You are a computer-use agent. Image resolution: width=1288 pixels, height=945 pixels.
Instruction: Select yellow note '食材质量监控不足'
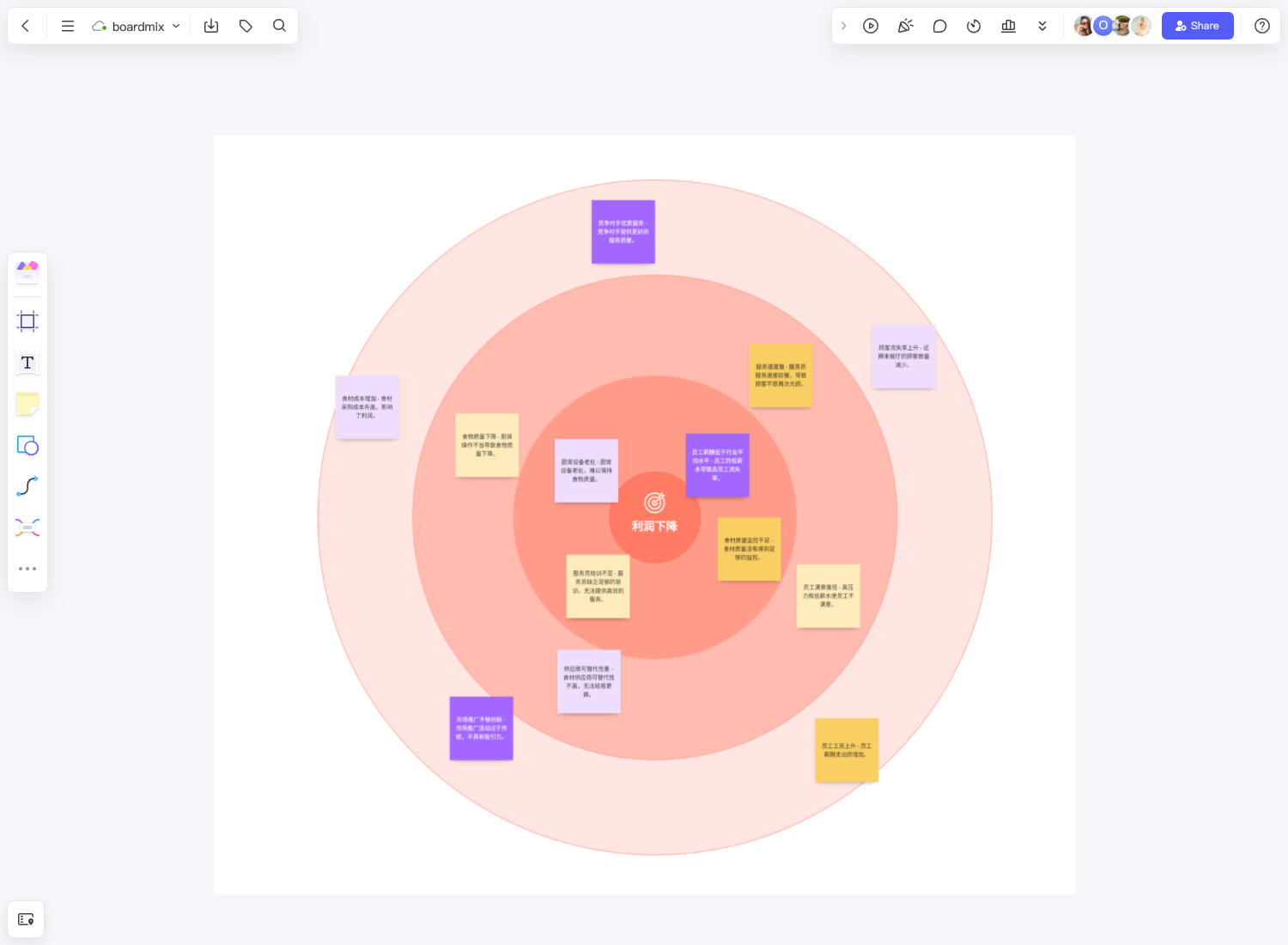pyautogui.click(x=749, y=549)
